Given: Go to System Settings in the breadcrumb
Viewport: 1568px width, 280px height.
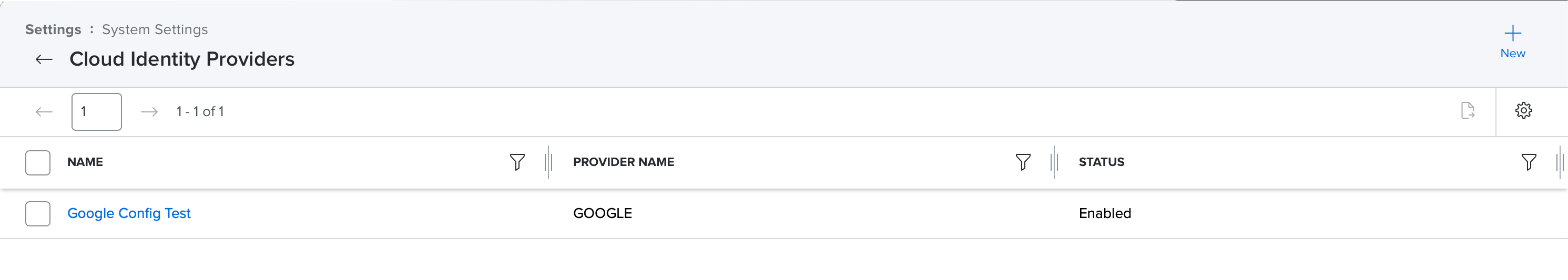Looking at the screenshot, I should pyautogui.click(x=155, y=29).
